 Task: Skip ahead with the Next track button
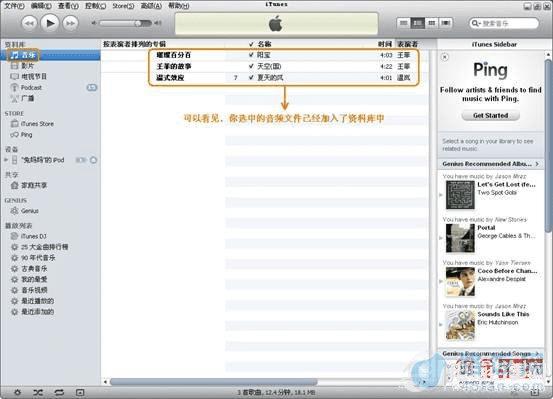(70, 24)
